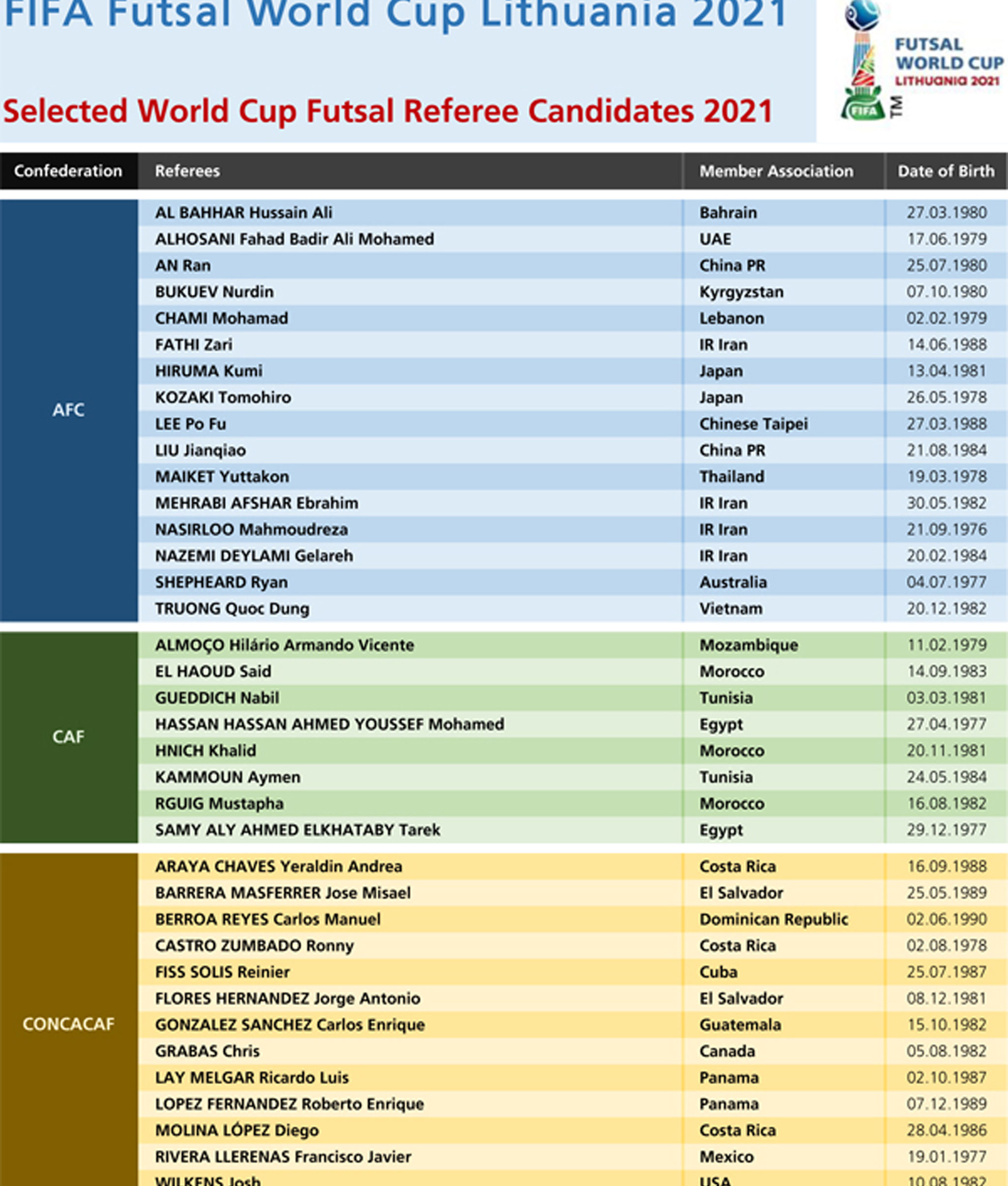Click referee name EL HAOUD Said
Screen dimensions: 1008x1186
pyautogui.click(x=213, y=671)
